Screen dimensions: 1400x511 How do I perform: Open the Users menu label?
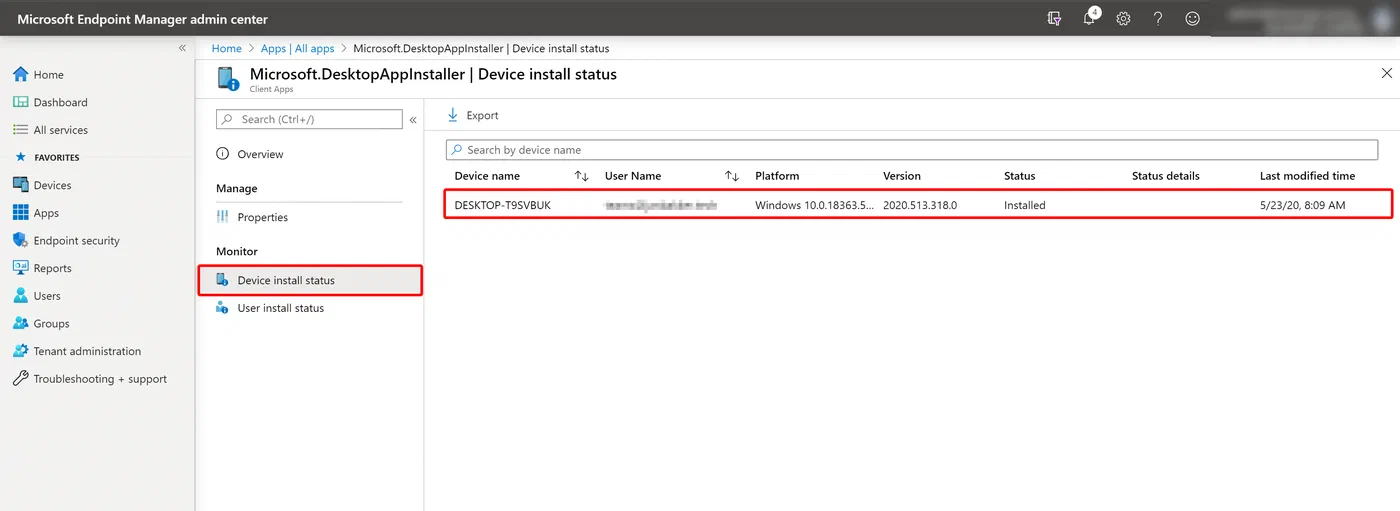(x=47, y=296)
